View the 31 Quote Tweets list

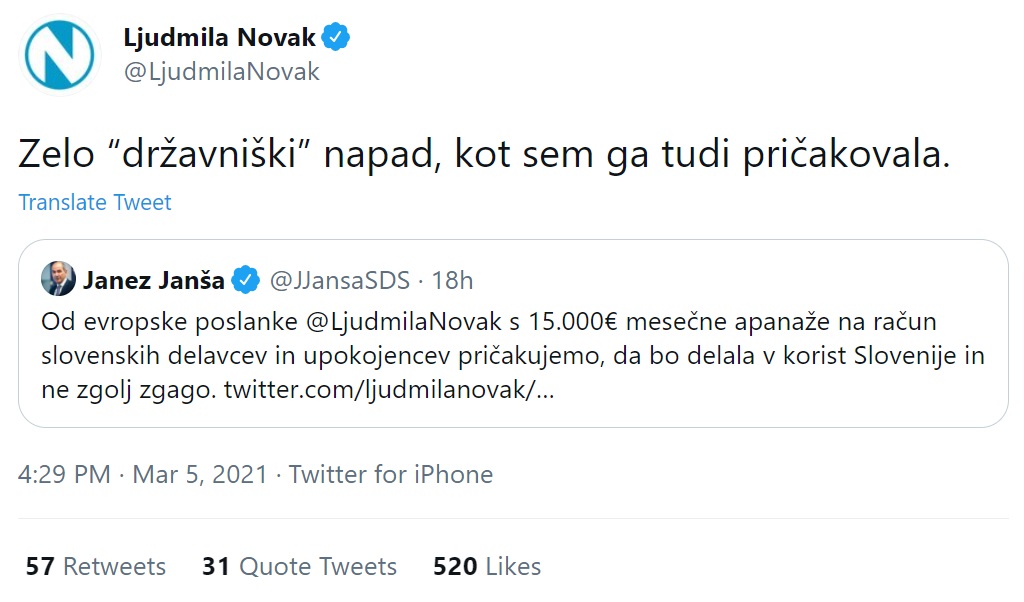pos(299,566)
